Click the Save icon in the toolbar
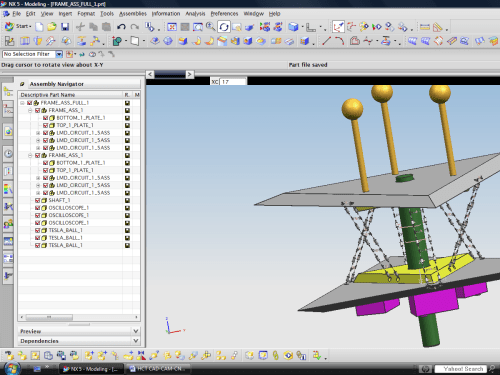This screenshot has height=375, width=500. (65, 27)
